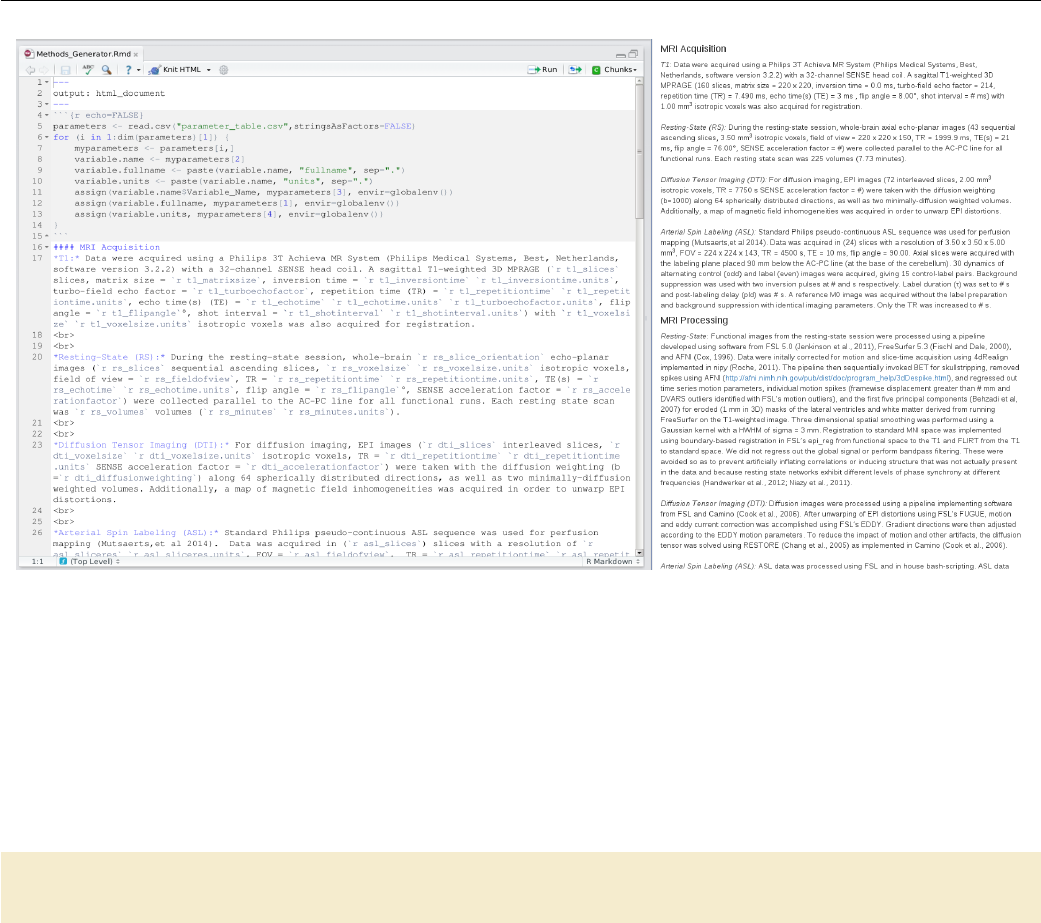Minimize the source editor pane
Screen dimensions: 1041x923
[x=620, y=54]
